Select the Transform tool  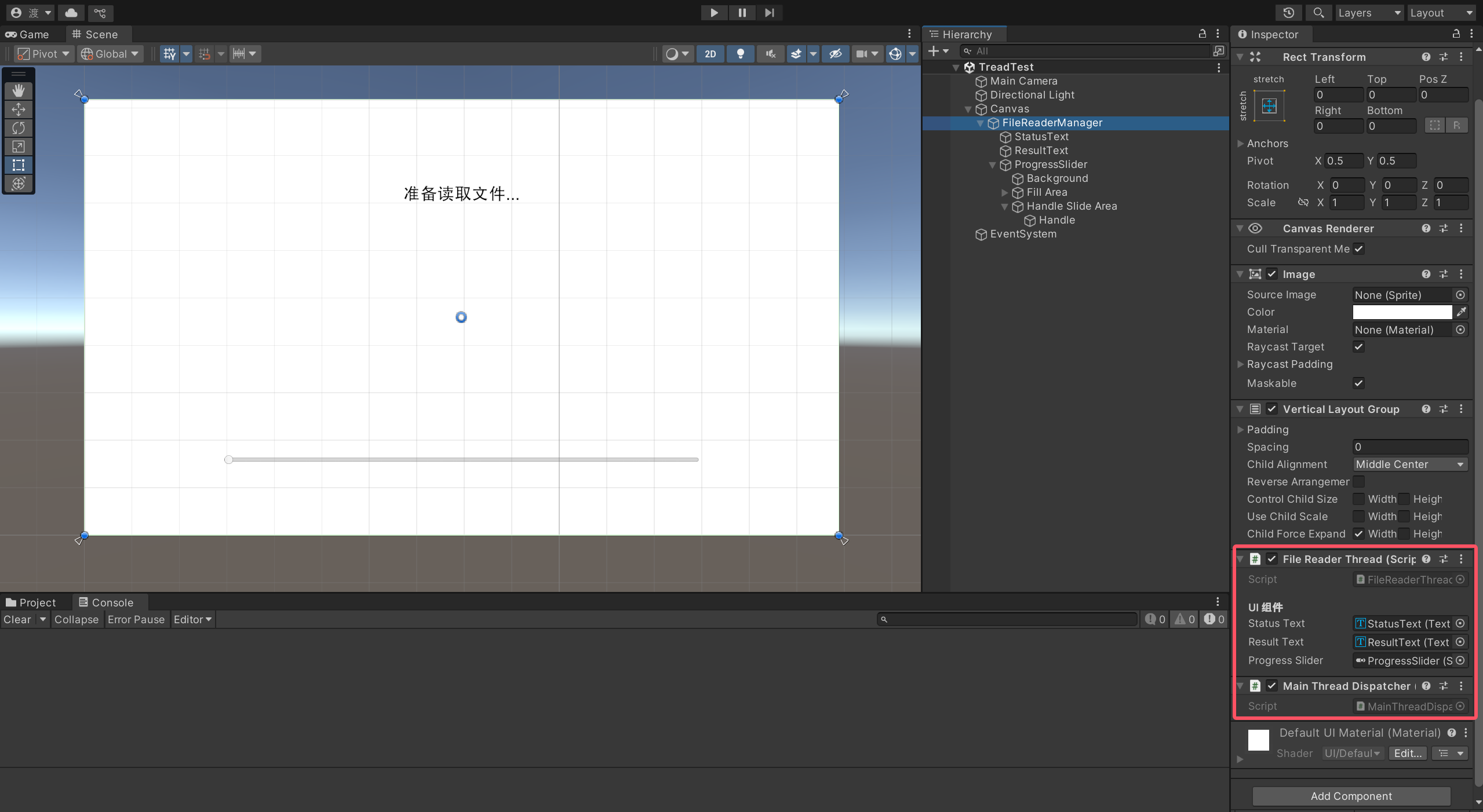[19, 184]
